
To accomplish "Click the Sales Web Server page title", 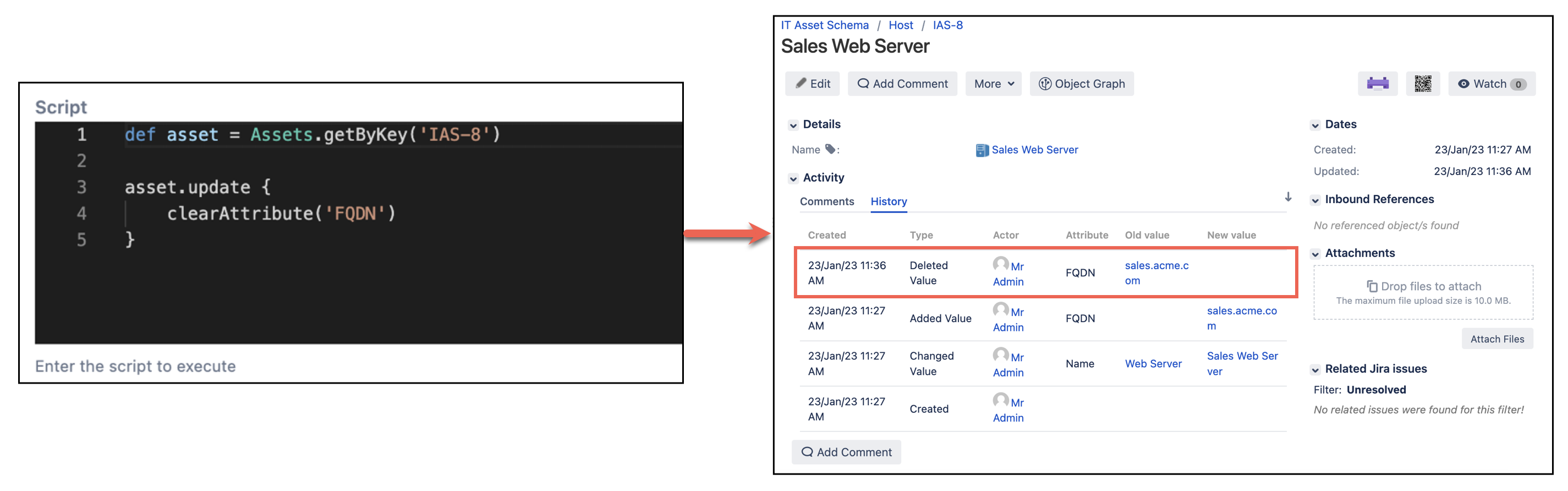I will coord(854,46).
